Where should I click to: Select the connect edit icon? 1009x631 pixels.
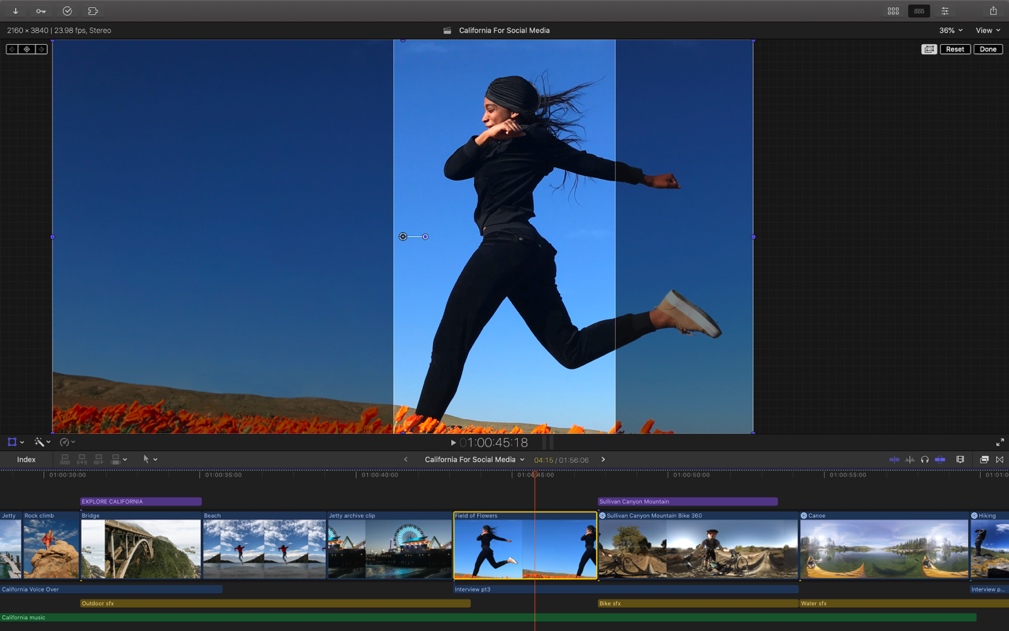[x=64, y=459]
